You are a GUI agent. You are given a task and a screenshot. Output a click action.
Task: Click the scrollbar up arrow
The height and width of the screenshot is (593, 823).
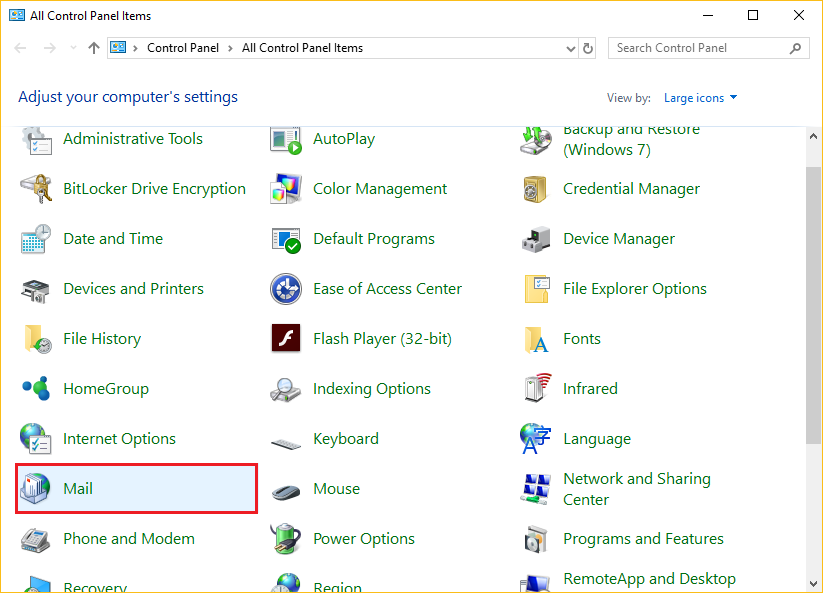click(814, 136)
